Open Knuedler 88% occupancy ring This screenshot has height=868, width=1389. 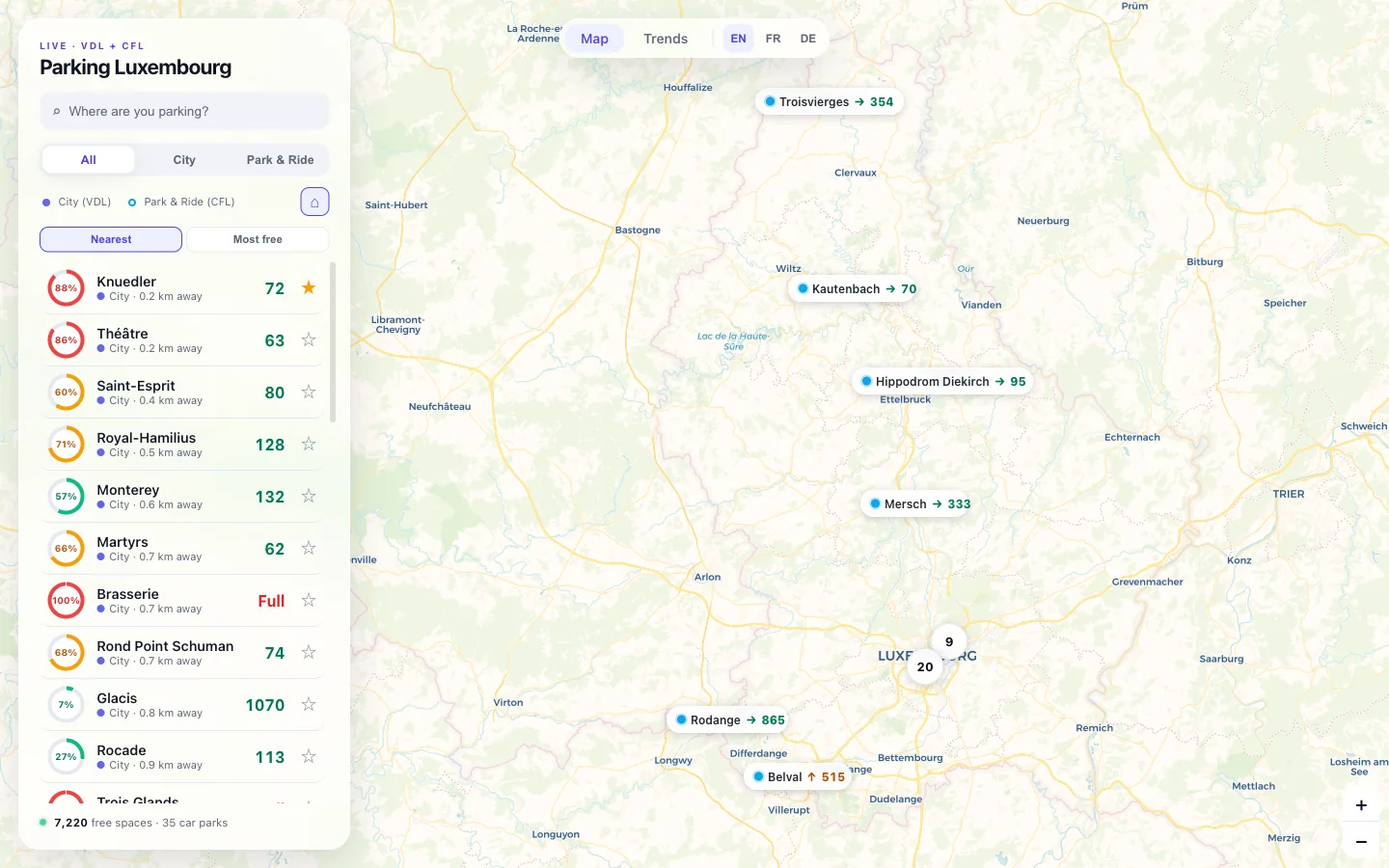(66, 288)
